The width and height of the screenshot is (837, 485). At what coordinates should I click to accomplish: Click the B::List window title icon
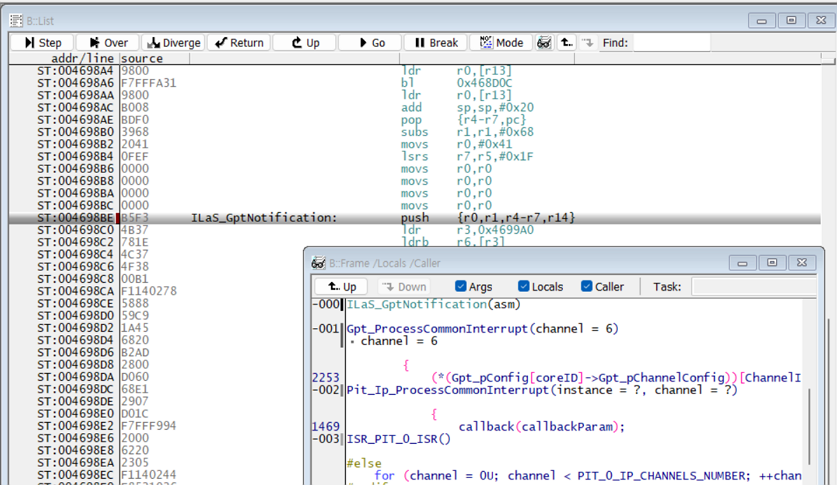[16, 20]
